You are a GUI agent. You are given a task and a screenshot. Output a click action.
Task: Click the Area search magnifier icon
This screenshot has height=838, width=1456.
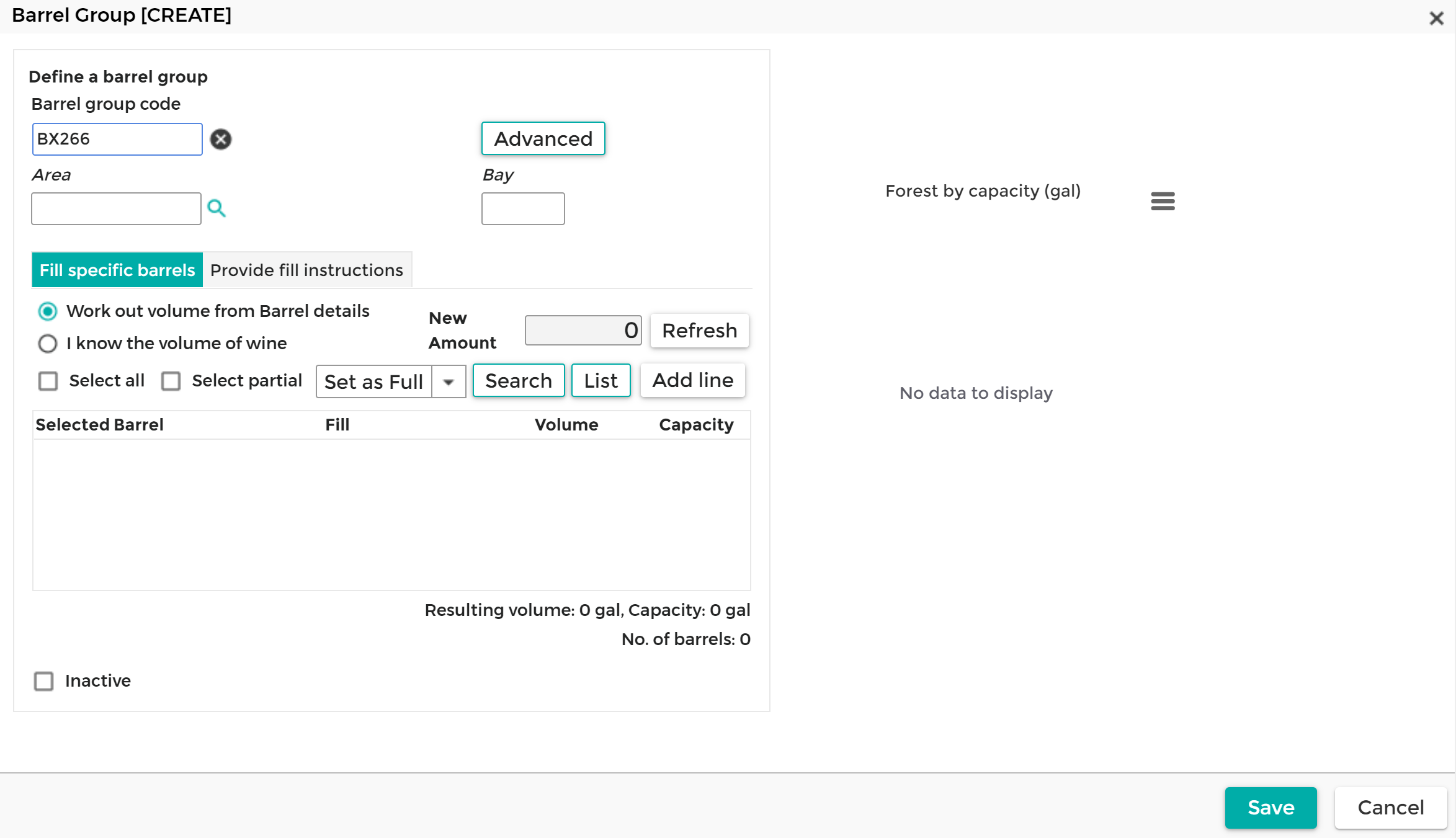(216, 208)
